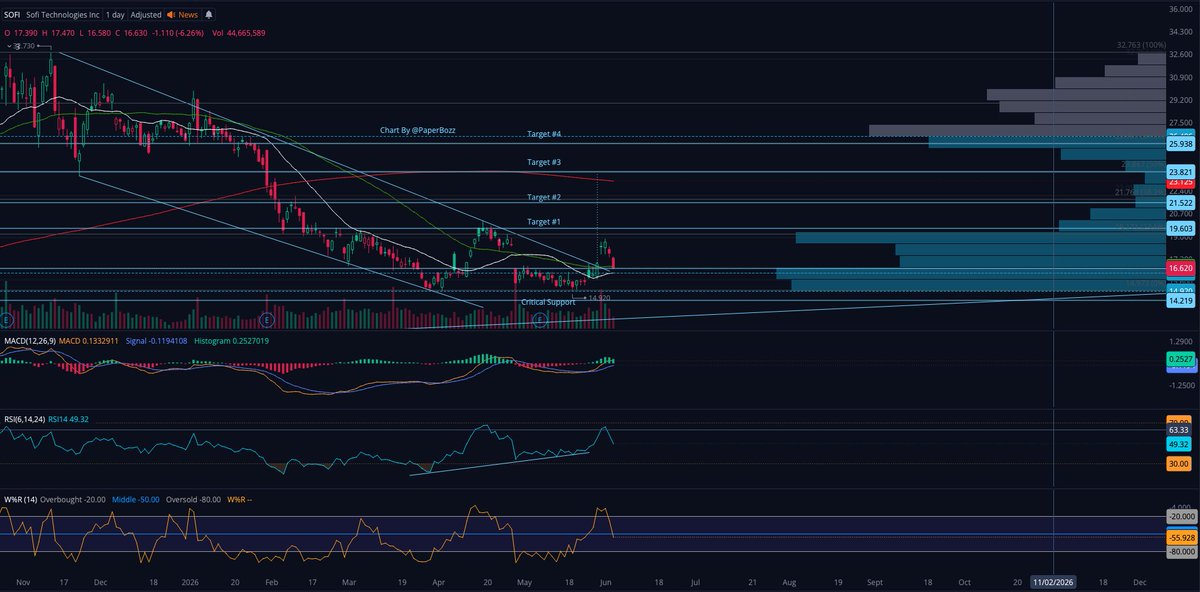Click the 23.821 price line tag
1200x592 pixels.
click(1181, 171)
